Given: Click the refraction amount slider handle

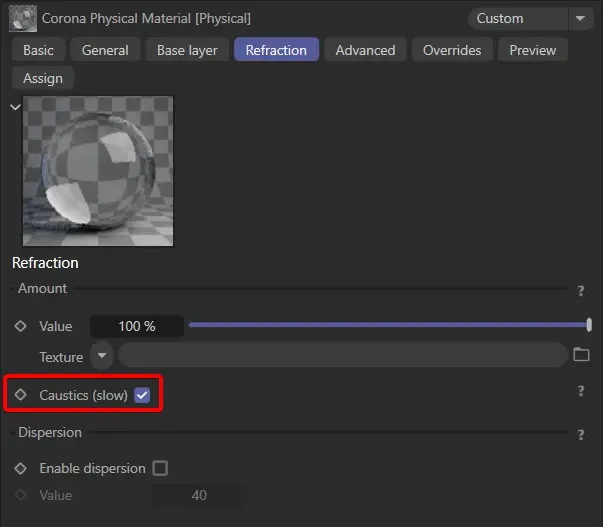Looking at the screenshot, I should pos(589,325).
